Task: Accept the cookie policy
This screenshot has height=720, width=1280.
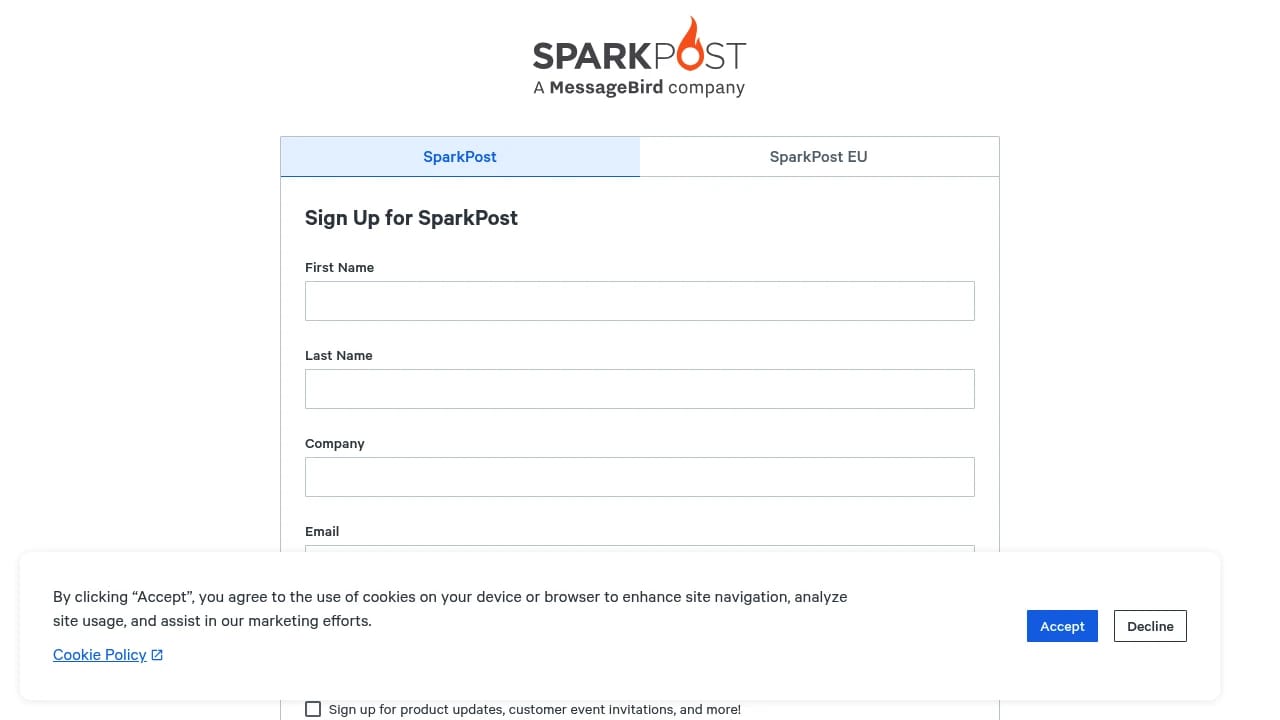Action: [1061, 625]
